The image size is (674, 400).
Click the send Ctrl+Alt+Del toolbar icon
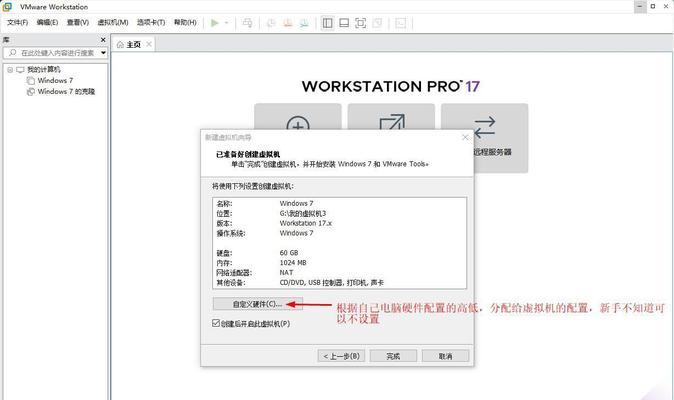(247, 23)
